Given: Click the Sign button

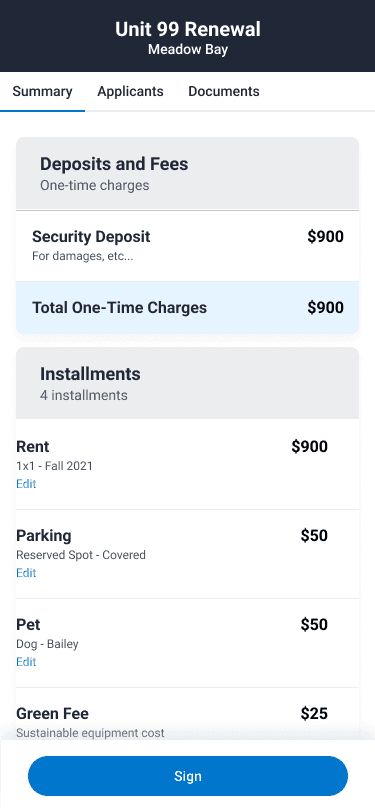Looking at the screenshot, I should click(188, 776).
